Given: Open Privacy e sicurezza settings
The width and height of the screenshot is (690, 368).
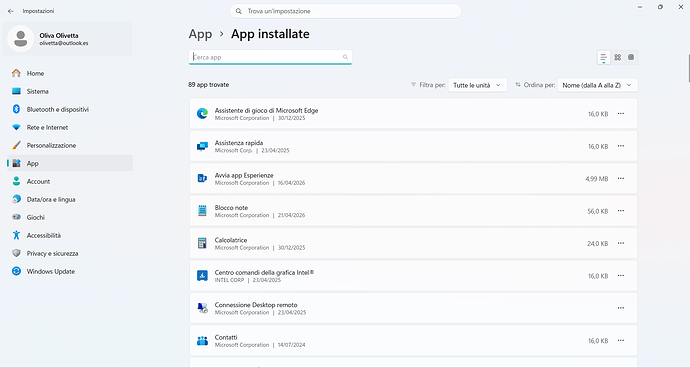Looking at the screenshot, I should tap(70, 254).
